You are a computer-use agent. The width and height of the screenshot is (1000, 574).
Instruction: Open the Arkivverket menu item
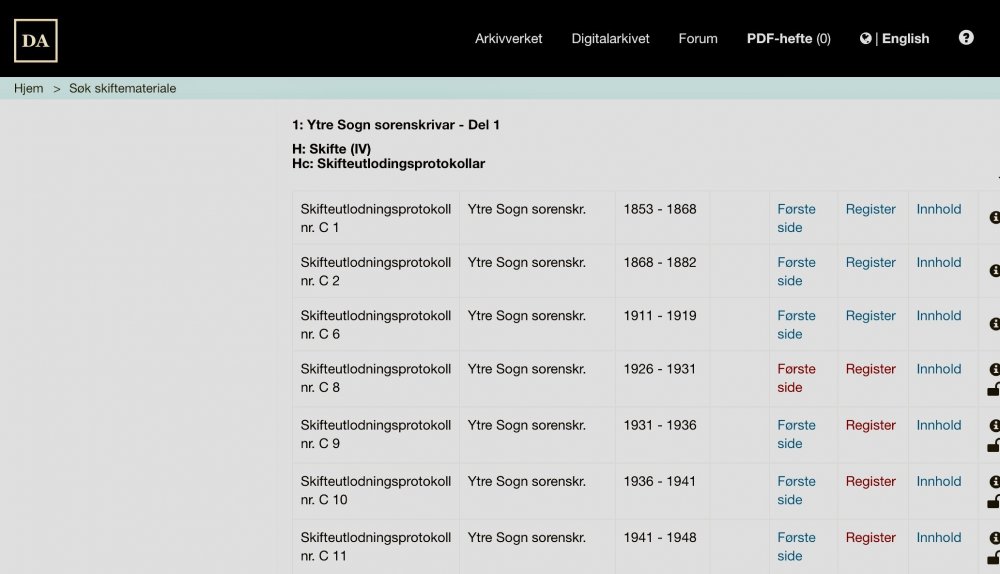coord(508,39)
